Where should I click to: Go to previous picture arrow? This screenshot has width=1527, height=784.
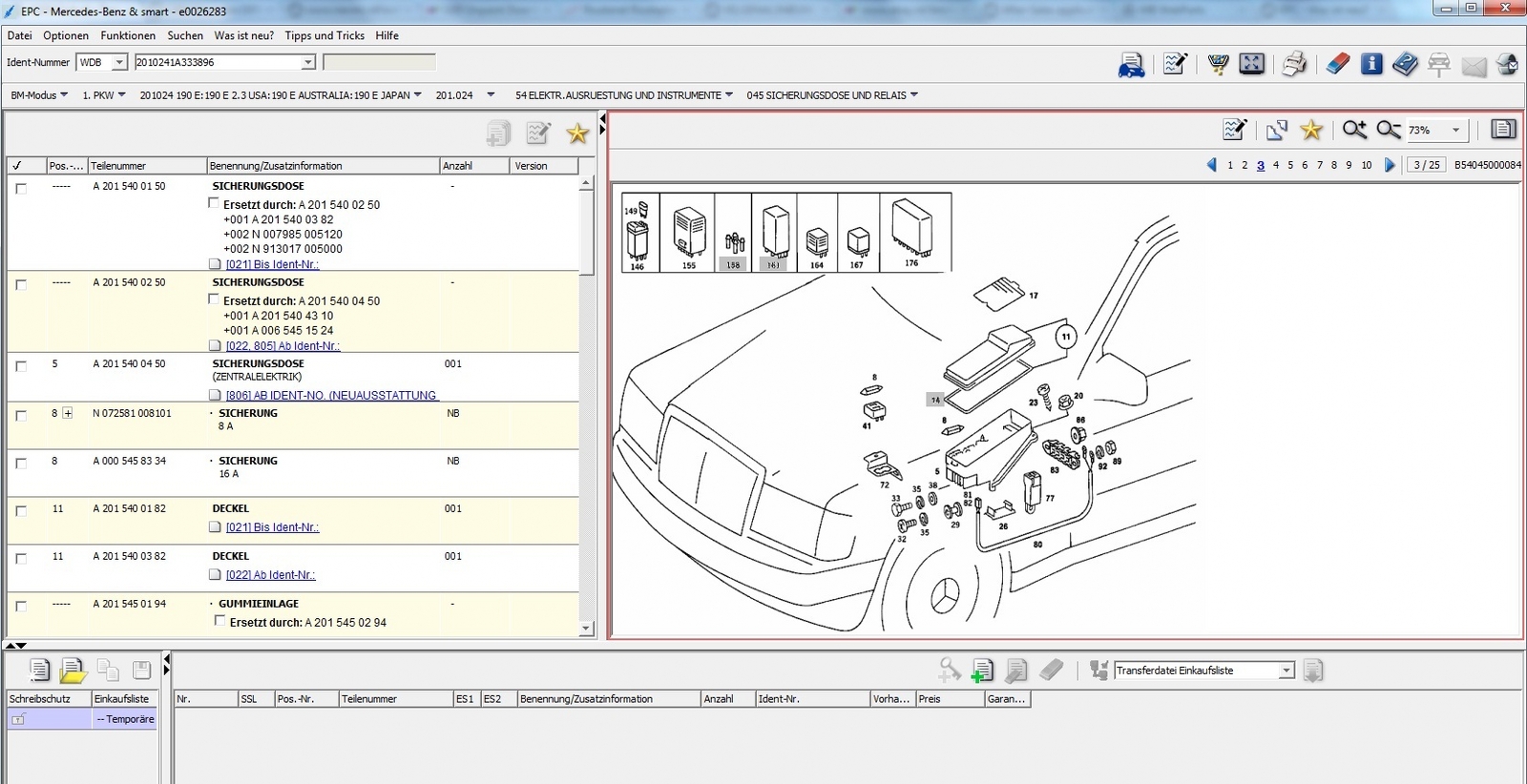[1212, 165]
